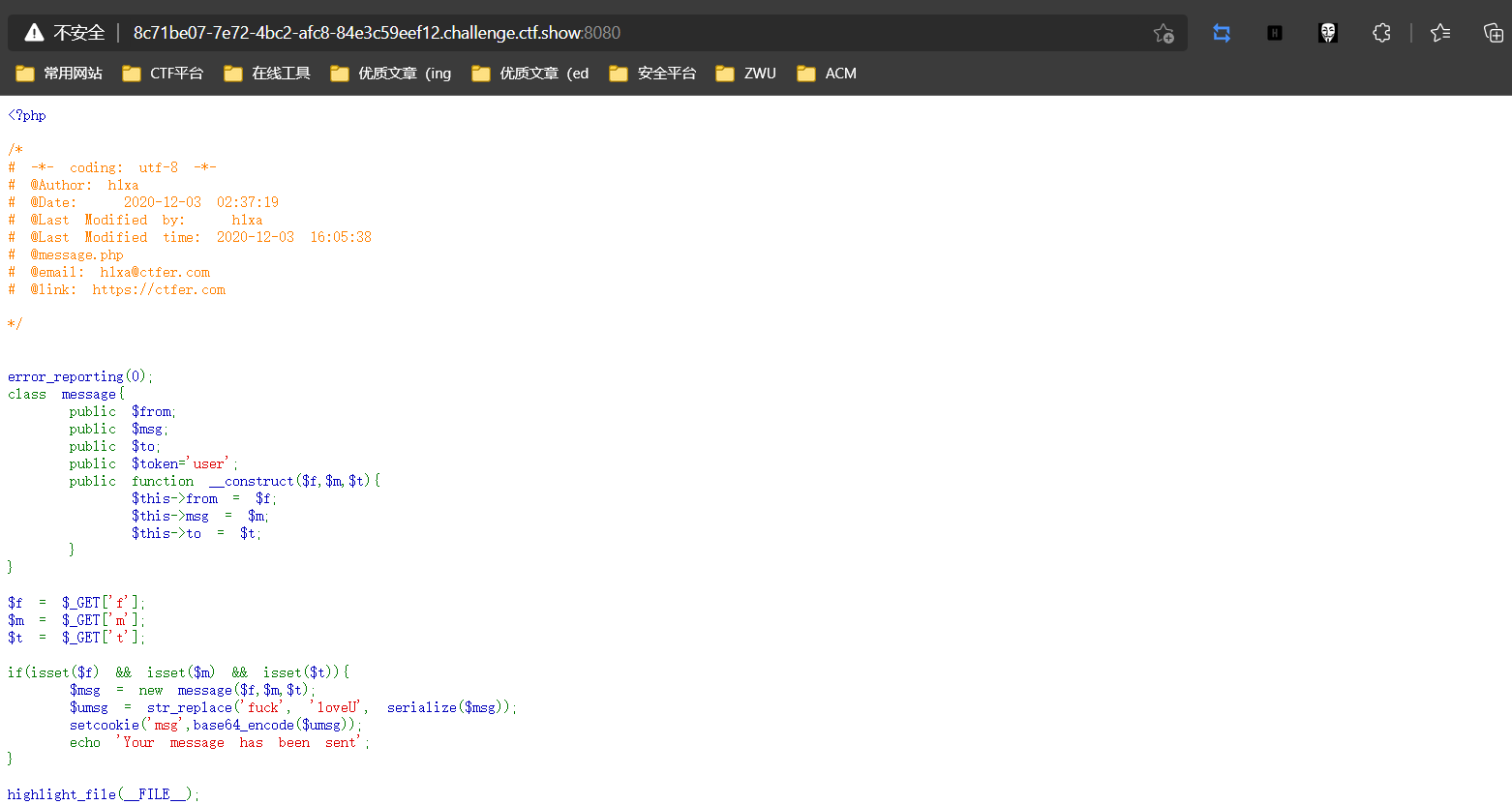
Task: Click the '$this->from = $f;' line
Action: pyautogui.click(x=204, y=498)
